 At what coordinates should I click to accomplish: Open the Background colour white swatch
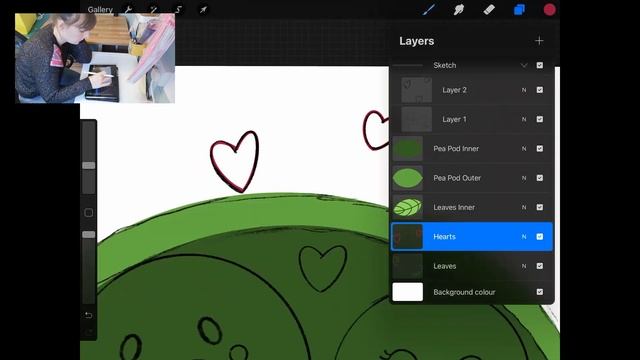tap(407, 292)
